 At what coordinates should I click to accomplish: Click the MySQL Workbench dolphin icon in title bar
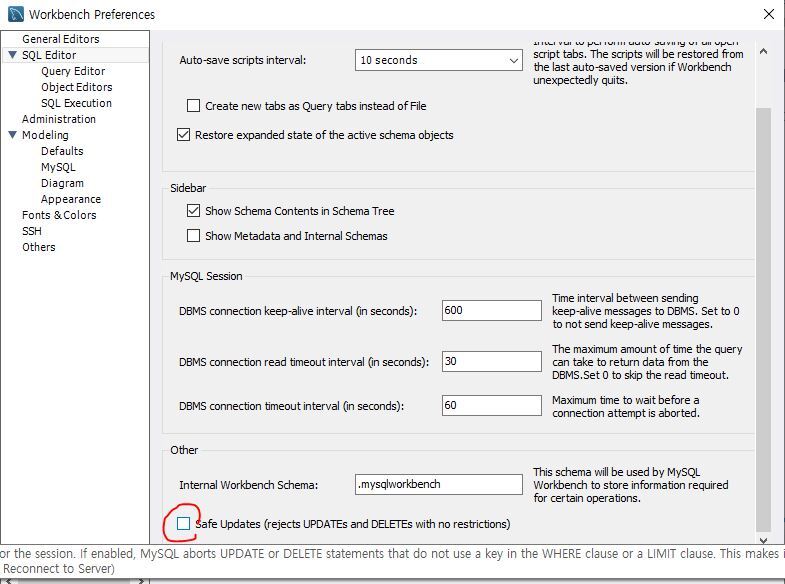tap(16, 14)
